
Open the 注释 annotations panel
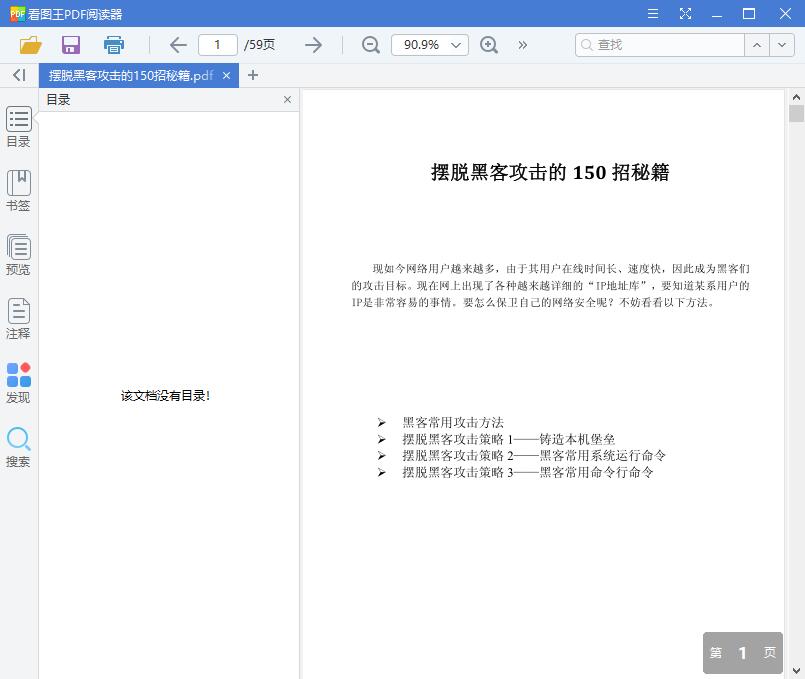pyautogui.click(x=18, y=318)
